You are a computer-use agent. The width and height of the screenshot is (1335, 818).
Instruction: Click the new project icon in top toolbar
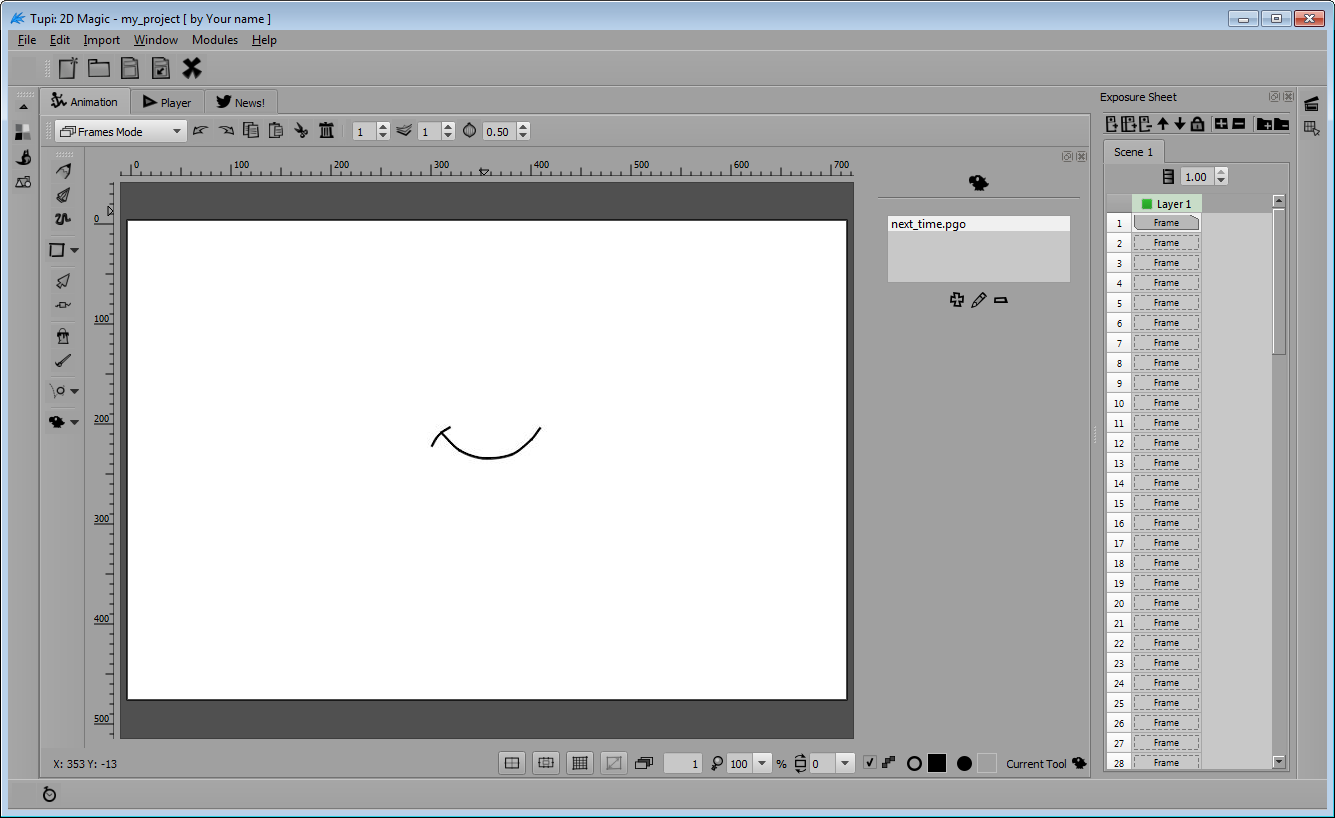click(68, 68)
